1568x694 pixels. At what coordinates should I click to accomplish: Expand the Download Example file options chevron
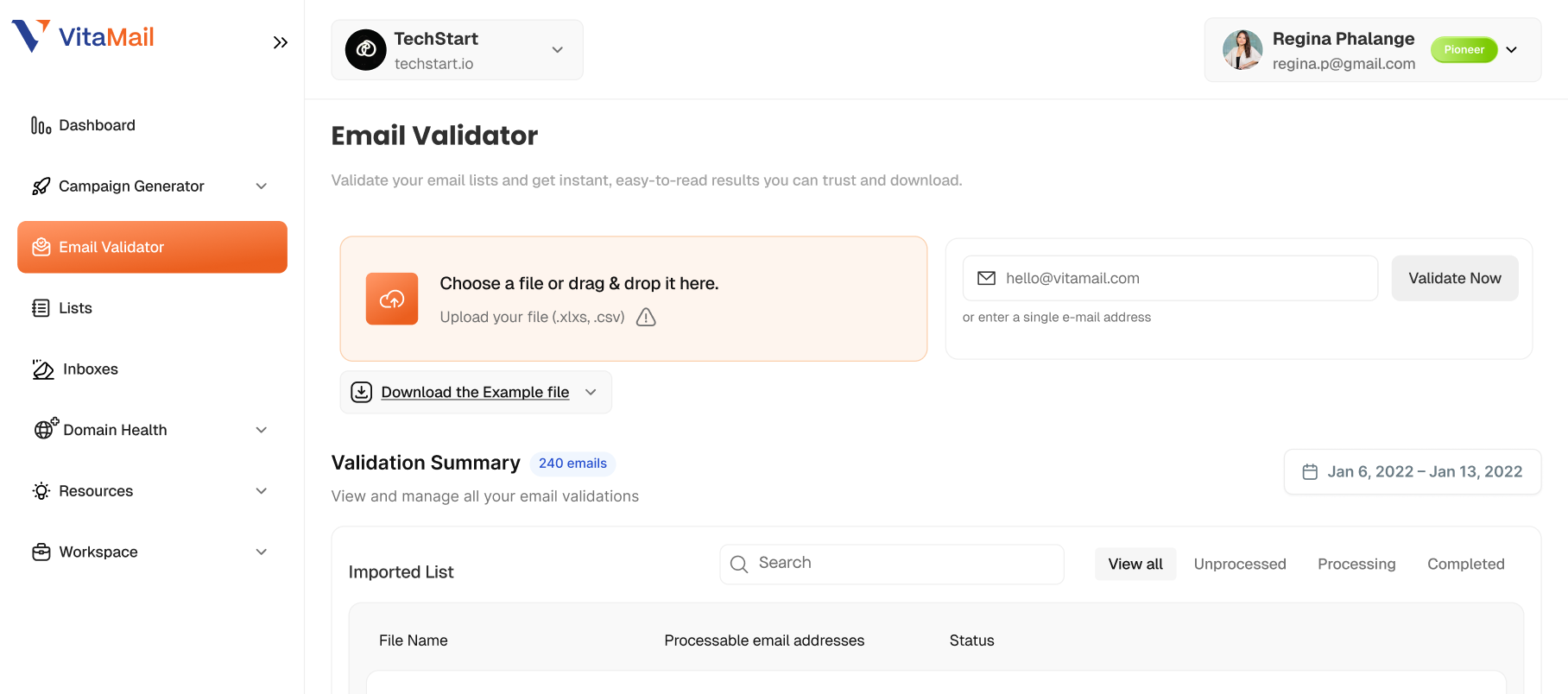[591, 392]
